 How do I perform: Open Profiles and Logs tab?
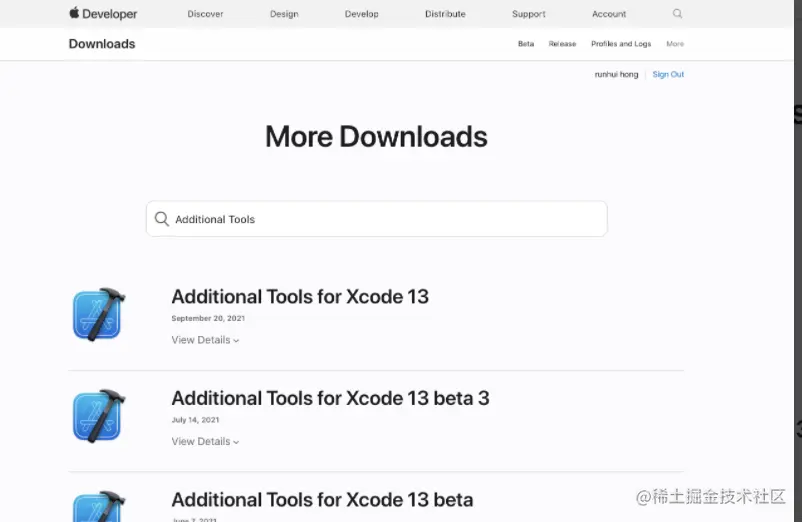click(x=621, y=44)
